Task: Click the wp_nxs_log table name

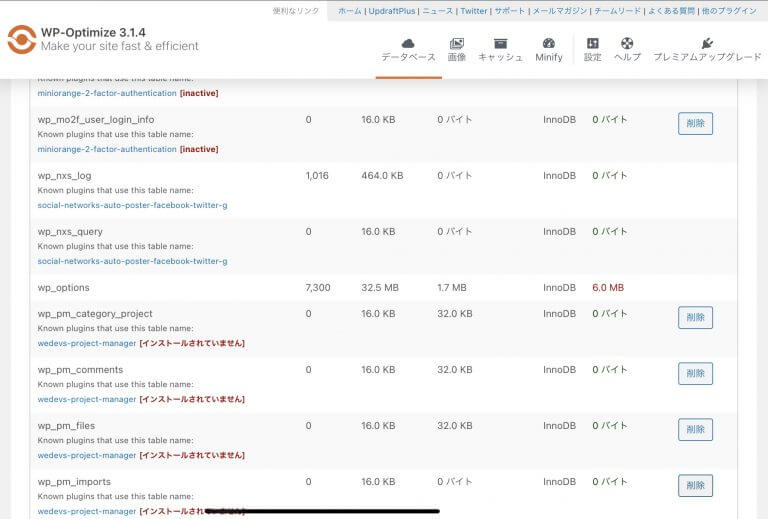Action: pyautogui.click(x=64, y=175)
